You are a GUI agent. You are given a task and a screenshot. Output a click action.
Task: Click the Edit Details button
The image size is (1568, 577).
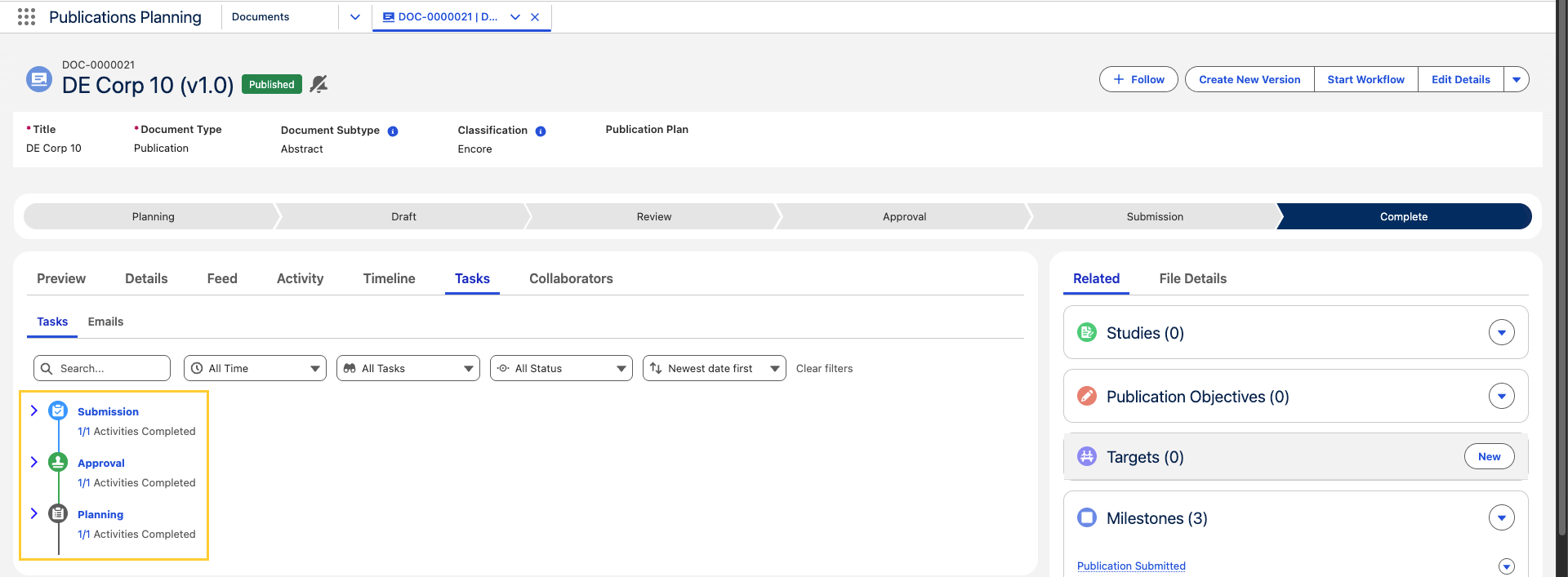[x=1460, y=79]
